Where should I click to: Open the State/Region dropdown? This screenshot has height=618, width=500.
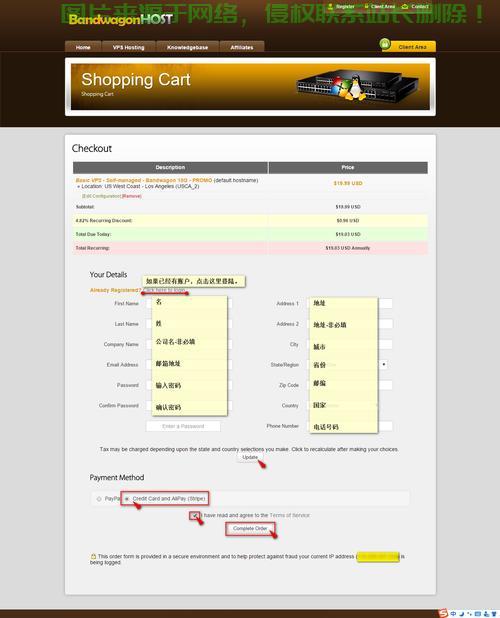point(347,365)
